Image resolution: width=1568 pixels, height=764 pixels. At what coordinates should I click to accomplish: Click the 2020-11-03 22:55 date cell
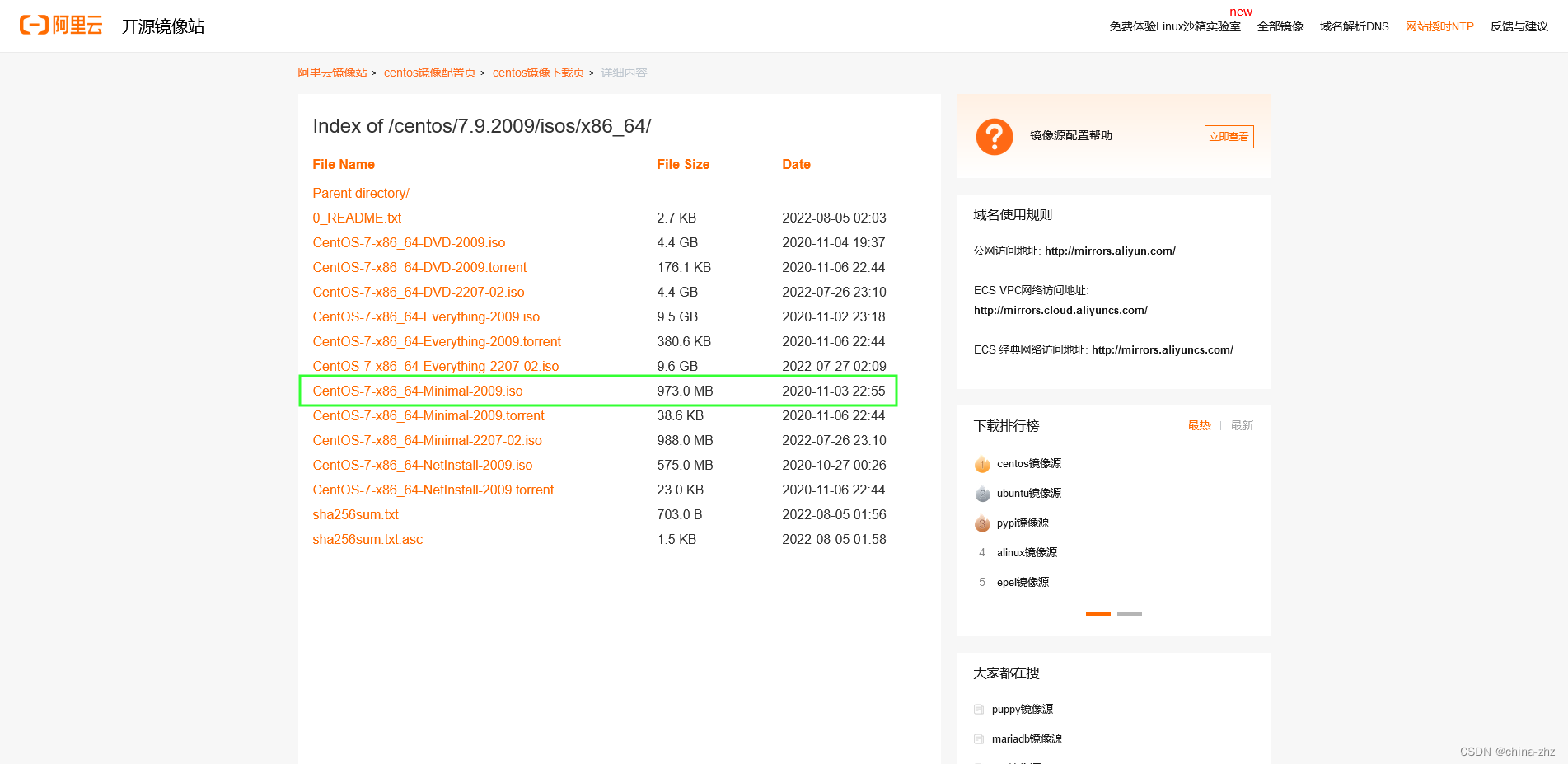coord(834,391)
